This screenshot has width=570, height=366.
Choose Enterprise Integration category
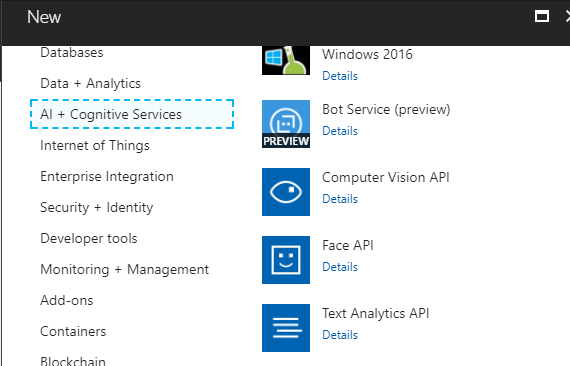point(107,177)
